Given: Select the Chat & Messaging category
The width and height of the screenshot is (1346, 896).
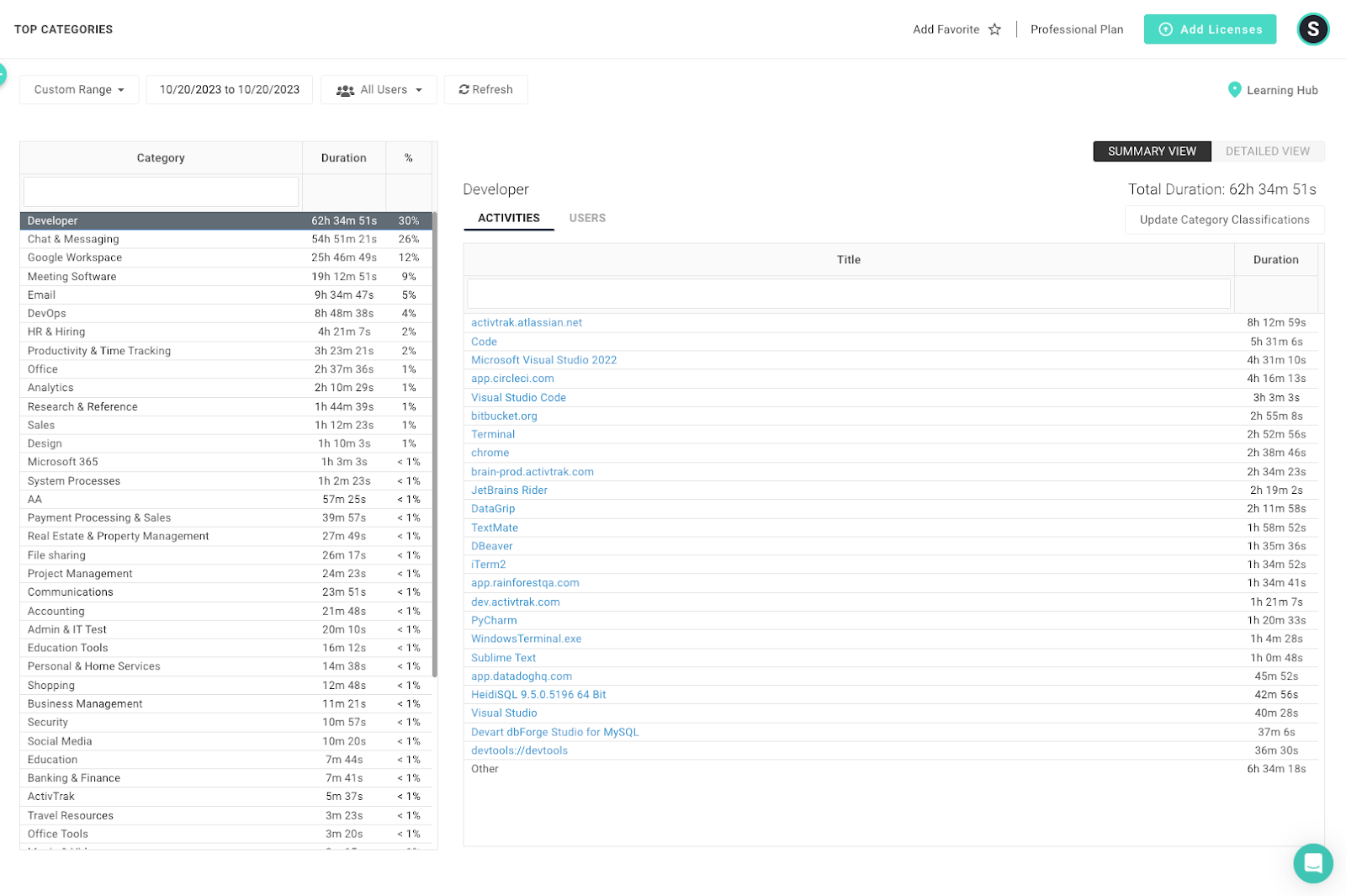Looking at the screenshot, I should coord(225,239).
